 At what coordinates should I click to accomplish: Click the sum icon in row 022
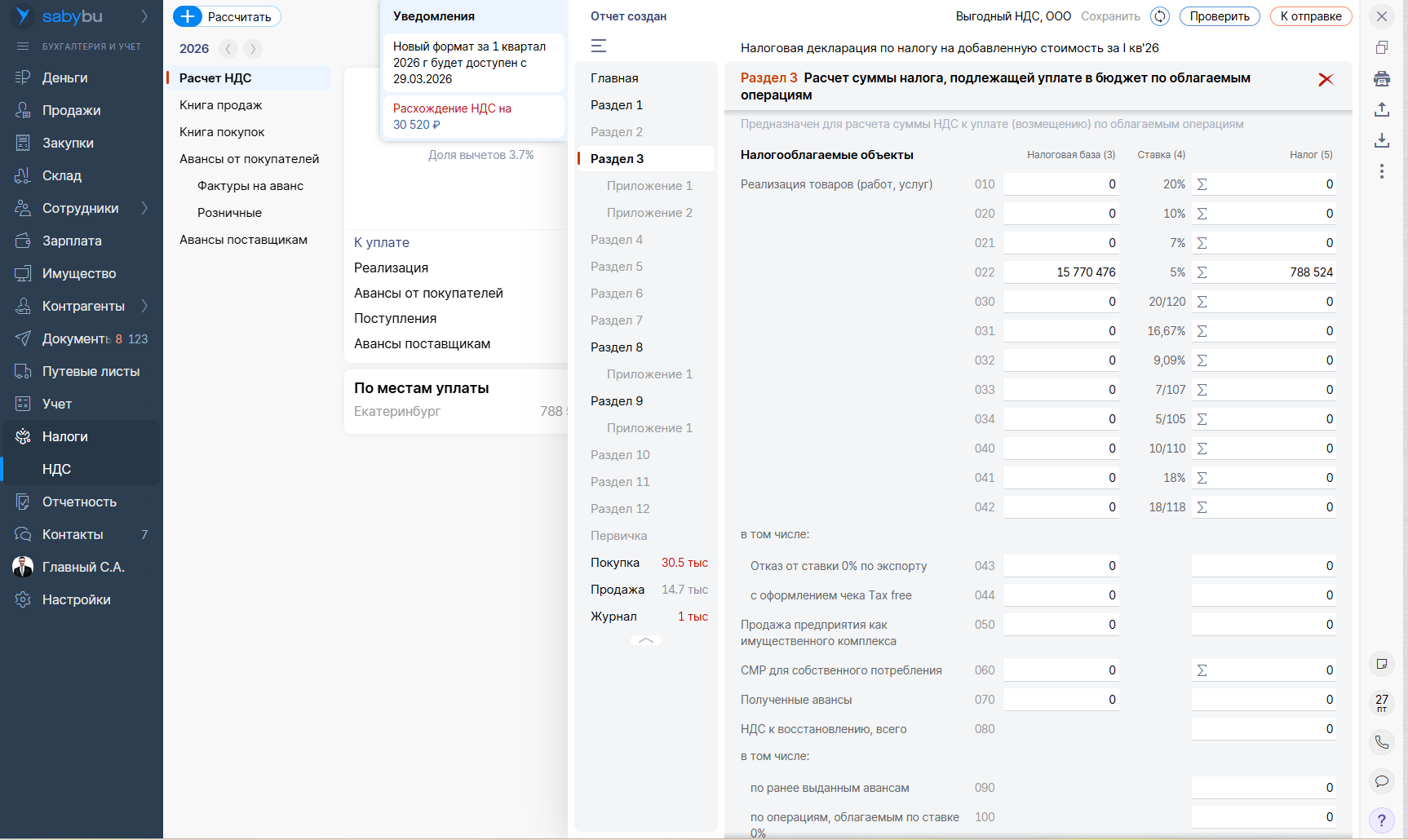(x=1202, y=272)
